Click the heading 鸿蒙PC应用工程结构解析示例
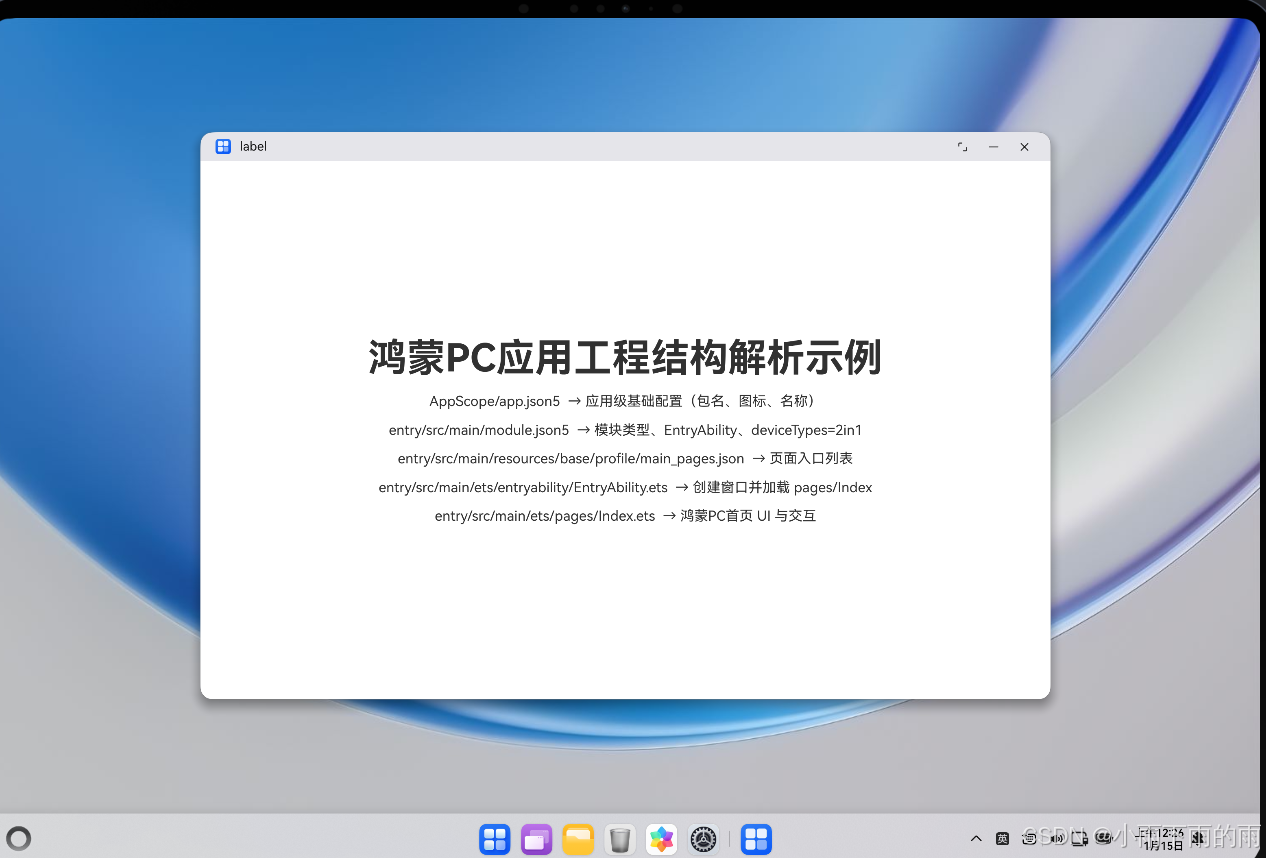 pyautogui.click(x=625, y=357)
